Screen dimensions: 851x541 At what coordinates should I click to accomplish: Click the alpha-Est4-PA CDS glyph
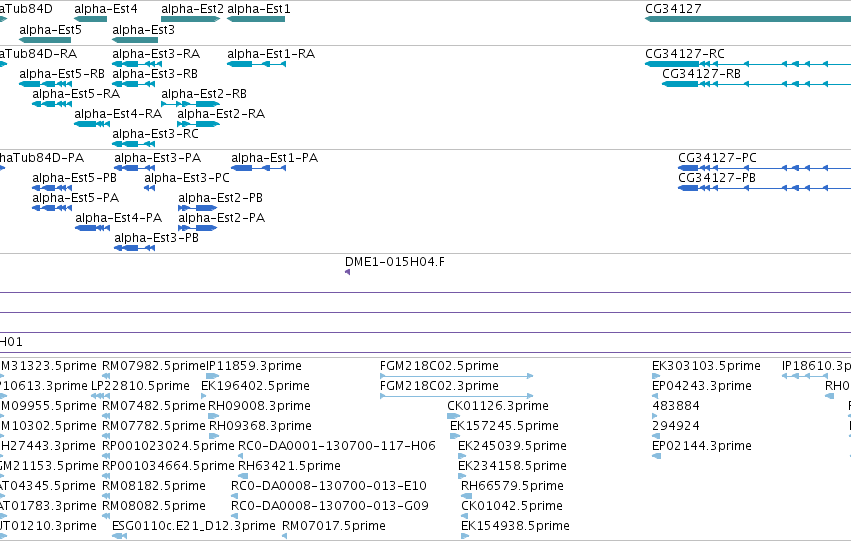(x=93, y=228)
